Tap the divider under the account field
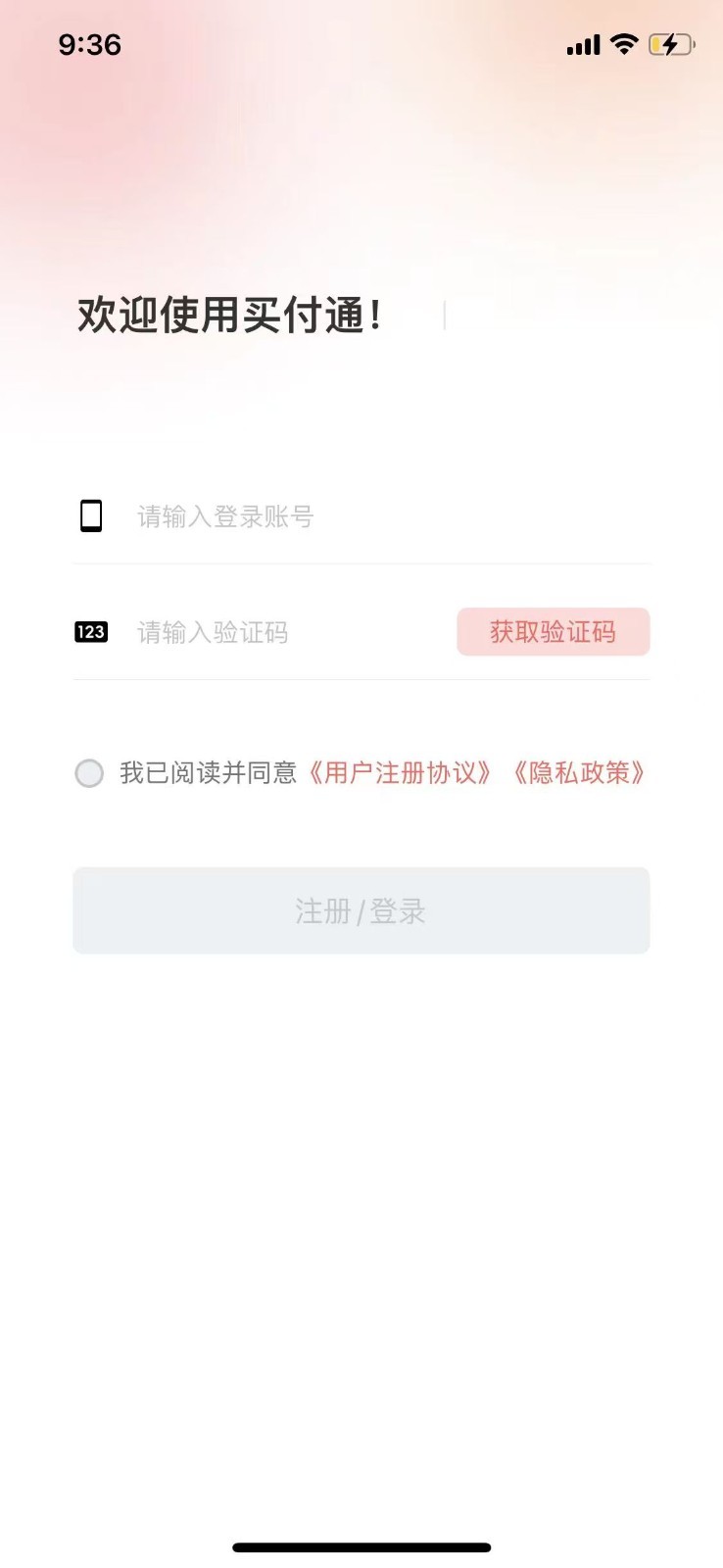The height and width of the screenshot is (1568, 723). (361, 563)
